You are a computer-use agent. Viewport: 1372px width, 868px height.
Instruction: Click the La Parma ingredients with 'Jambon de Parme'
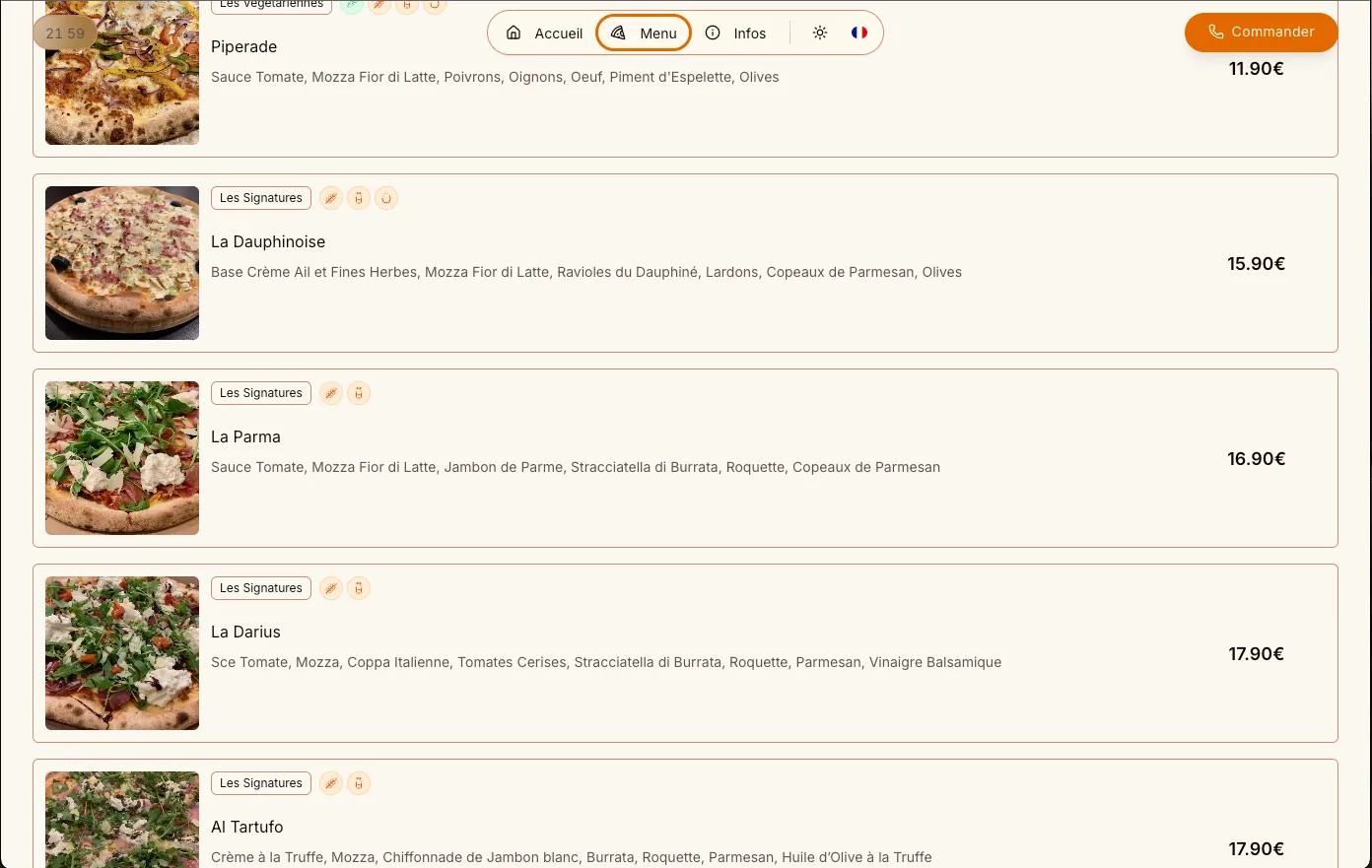click(576, 467)
